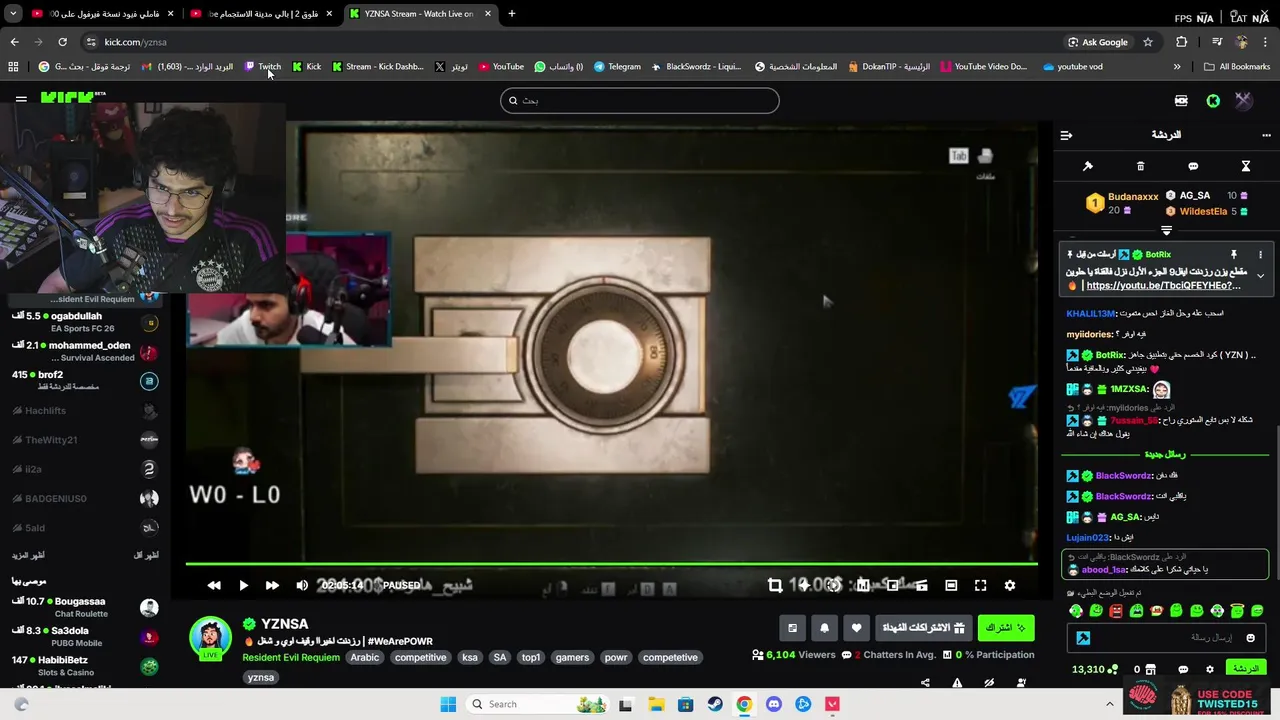Click the chat message input box
This screenshot has width=1280, height=720.
(1165, 638)
